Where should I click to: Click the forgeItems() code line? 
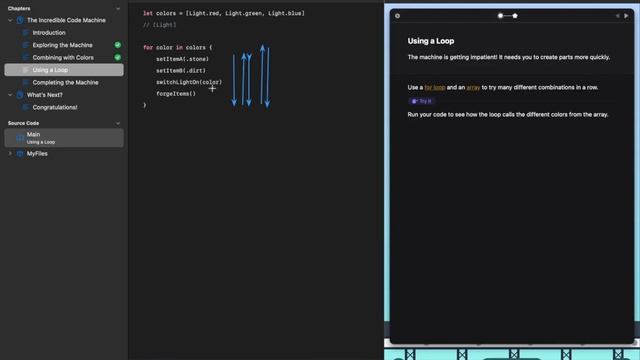tap(176, 93)
